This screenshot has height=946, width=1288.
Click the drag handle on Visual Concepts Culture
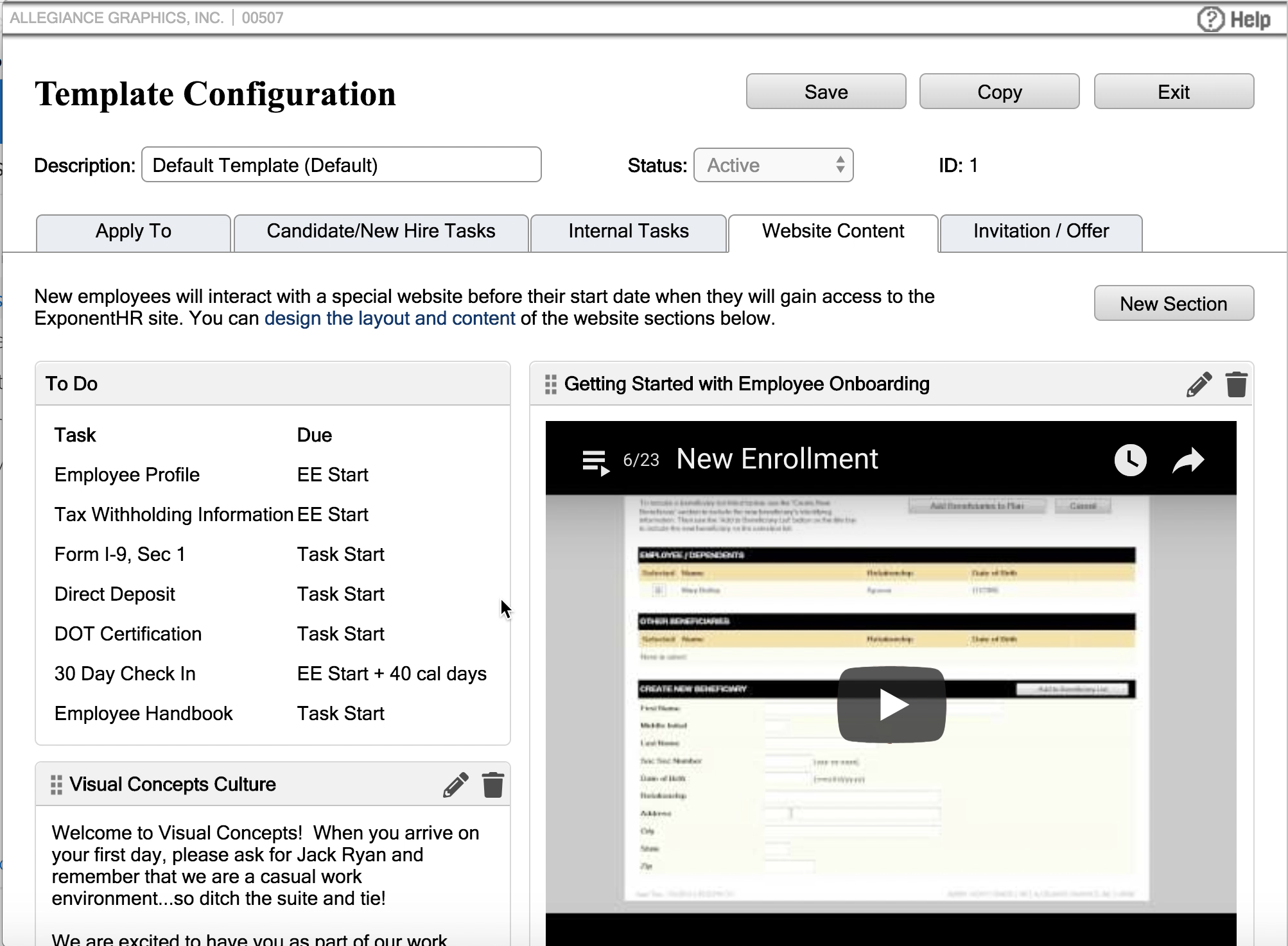pos(55,784)
